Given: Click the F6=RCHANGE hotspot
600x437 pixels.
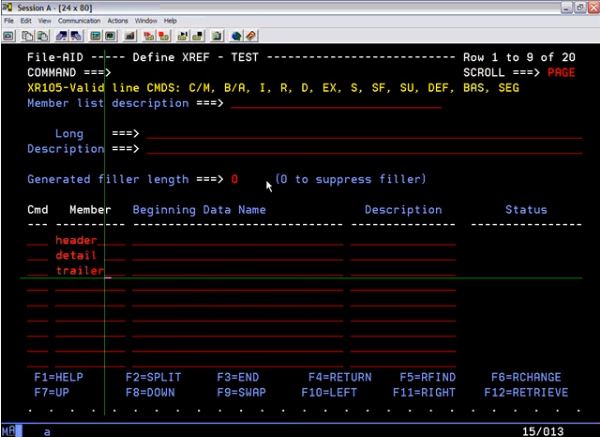Looking at the screenshot, I should coord(526,377).
